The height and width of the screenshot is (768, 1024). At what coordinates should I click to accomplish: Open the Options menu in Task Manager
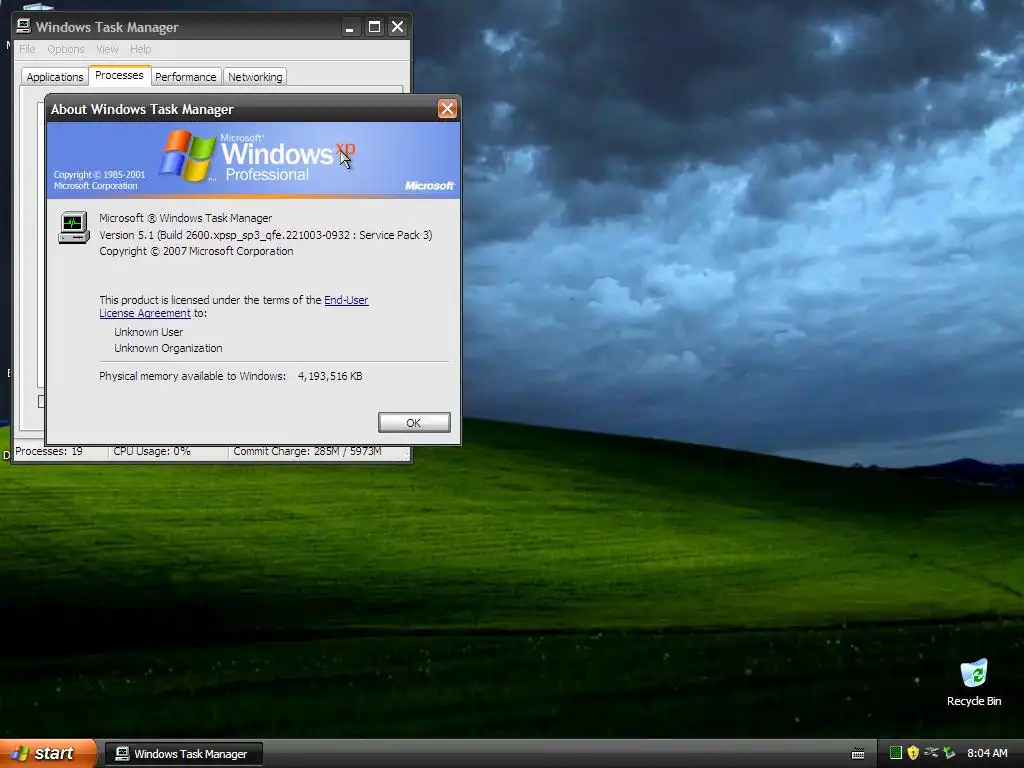[66, 49]
